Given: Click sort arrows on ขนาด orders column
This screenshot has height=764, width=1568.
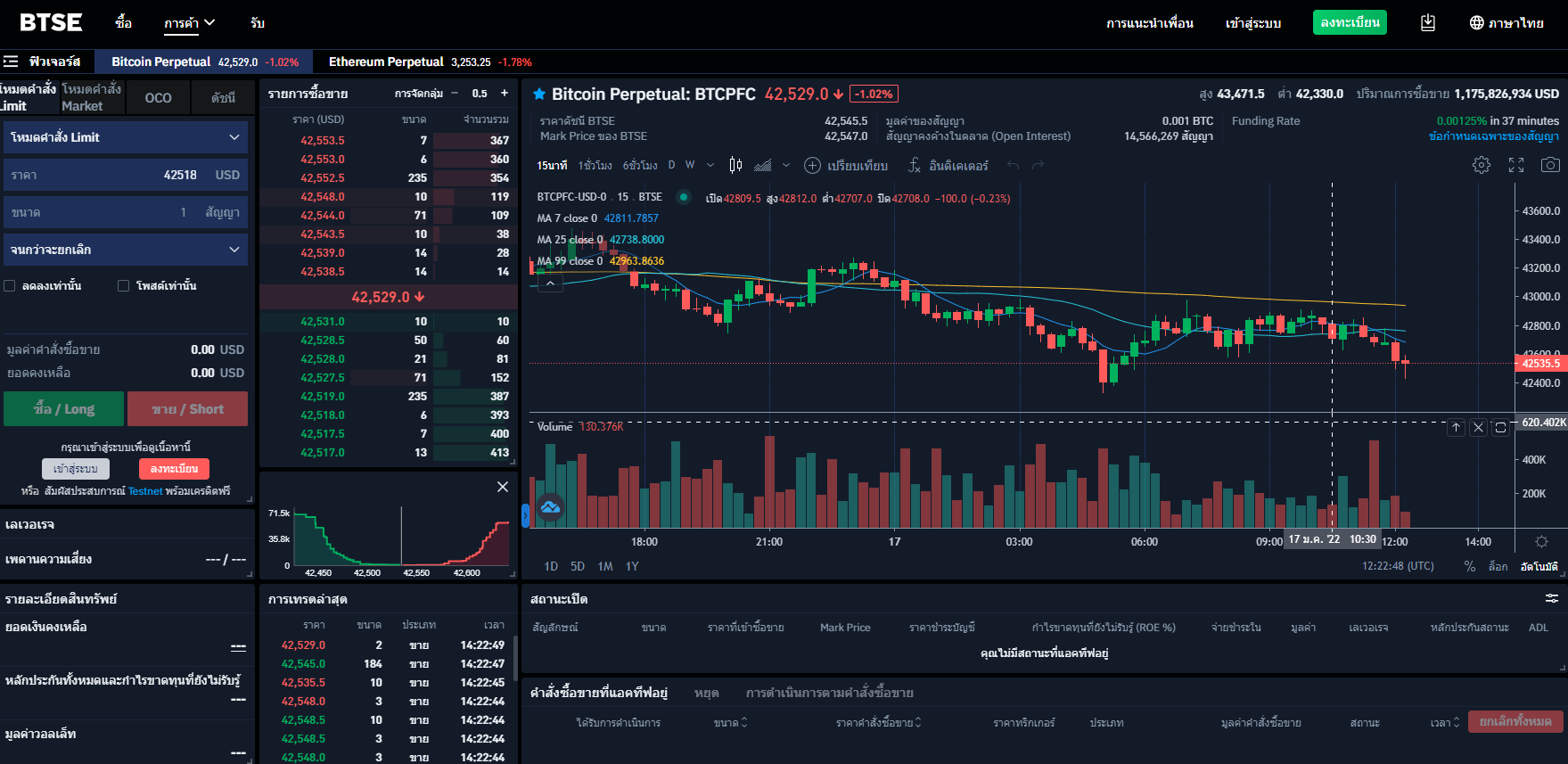Looking at the screenshot, I should pyautogui.click(x=744, y=722).
